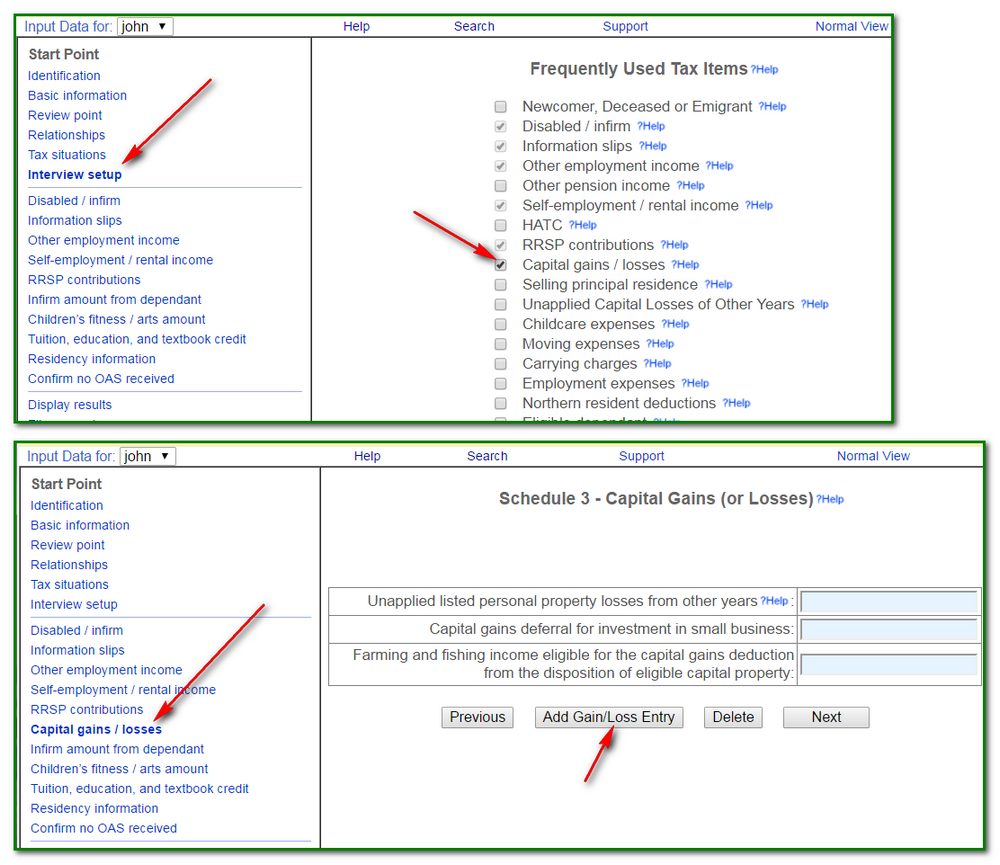Uncheck the Capital gains / losses checkbox

pos(501,265)
